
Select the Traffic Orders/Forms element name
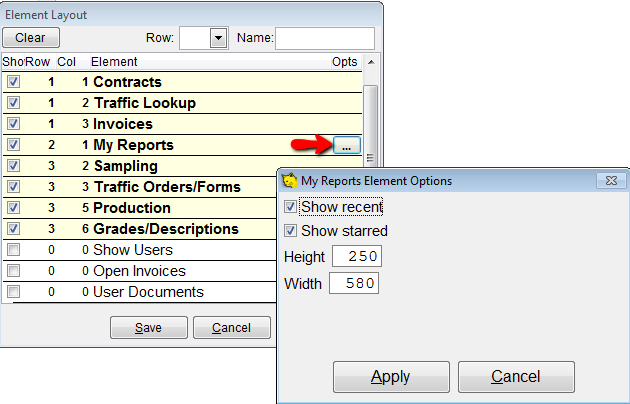[167, 187]
